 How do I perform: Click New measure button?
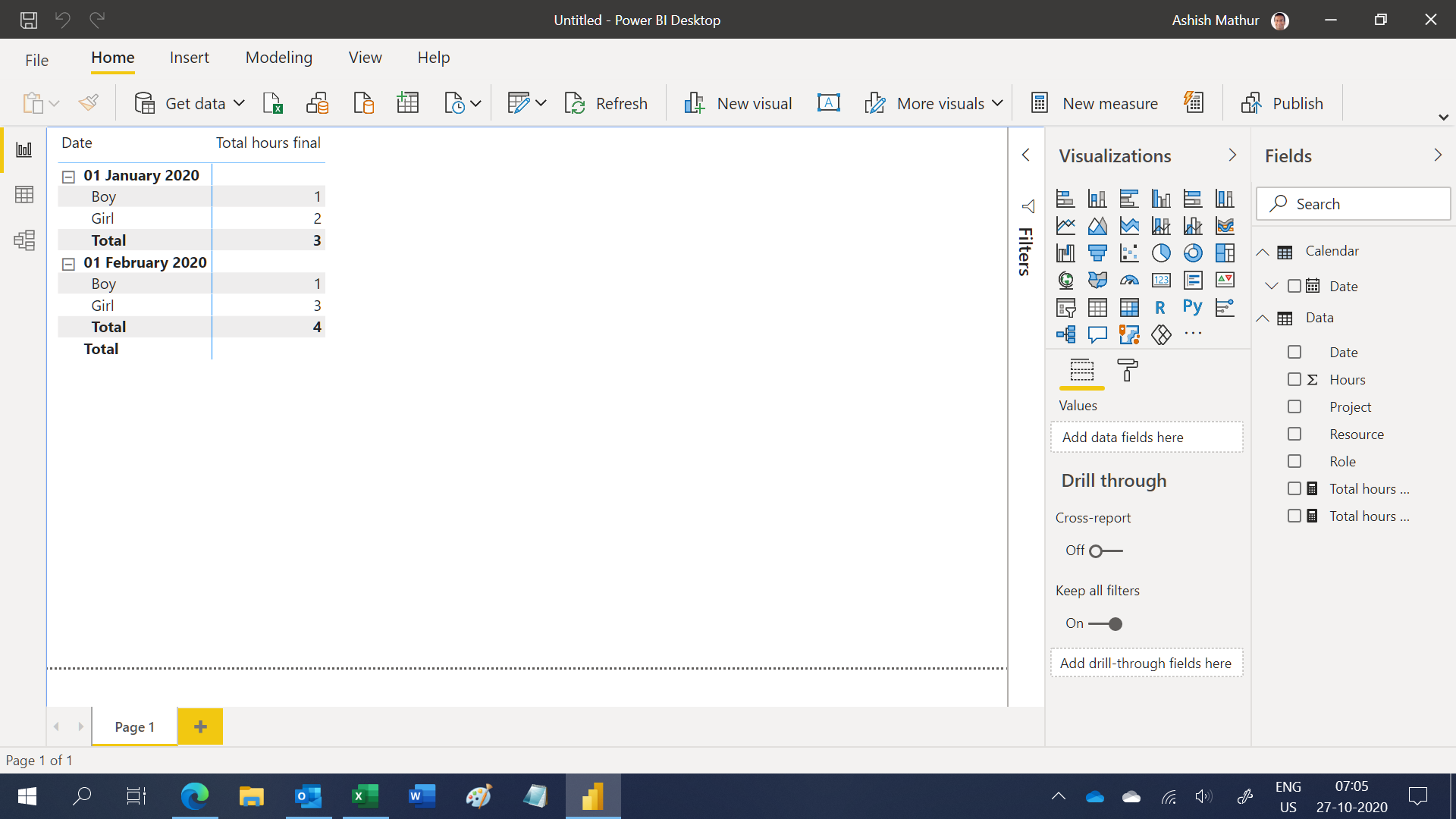point(1094,103)
